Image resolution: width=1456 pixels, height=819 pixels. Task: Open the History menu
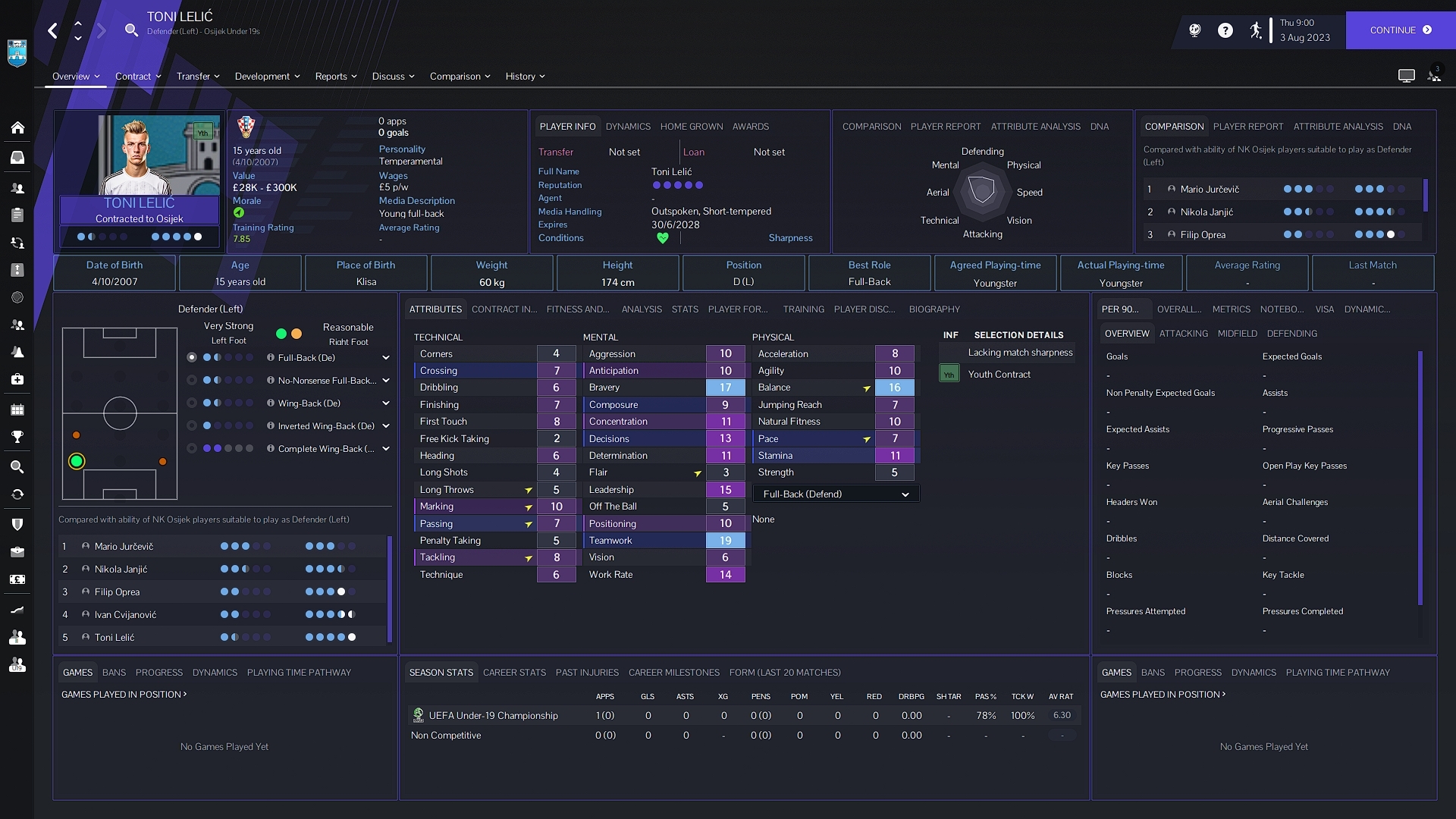525,76
